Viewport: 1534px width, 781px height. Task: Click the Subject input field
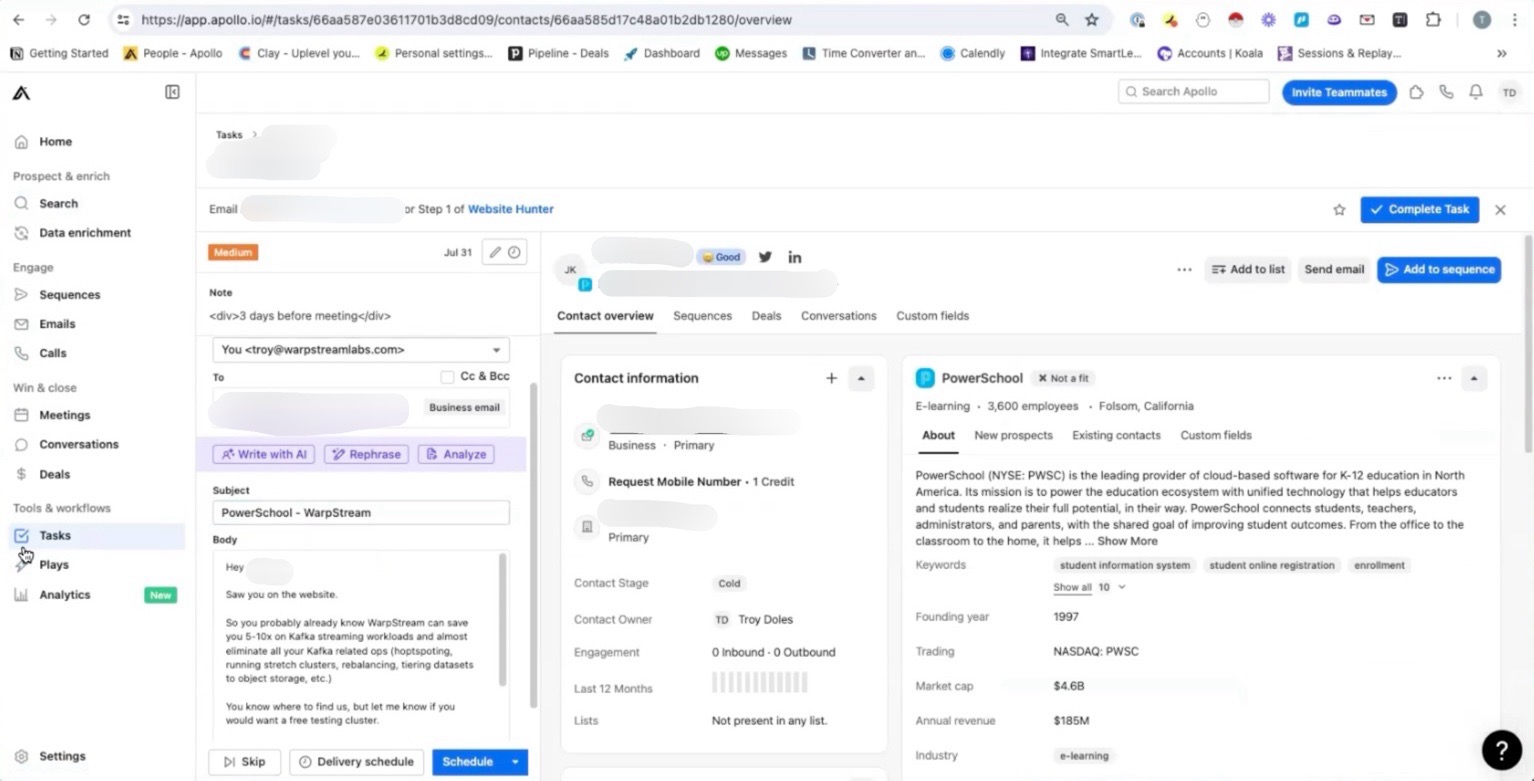361,513
